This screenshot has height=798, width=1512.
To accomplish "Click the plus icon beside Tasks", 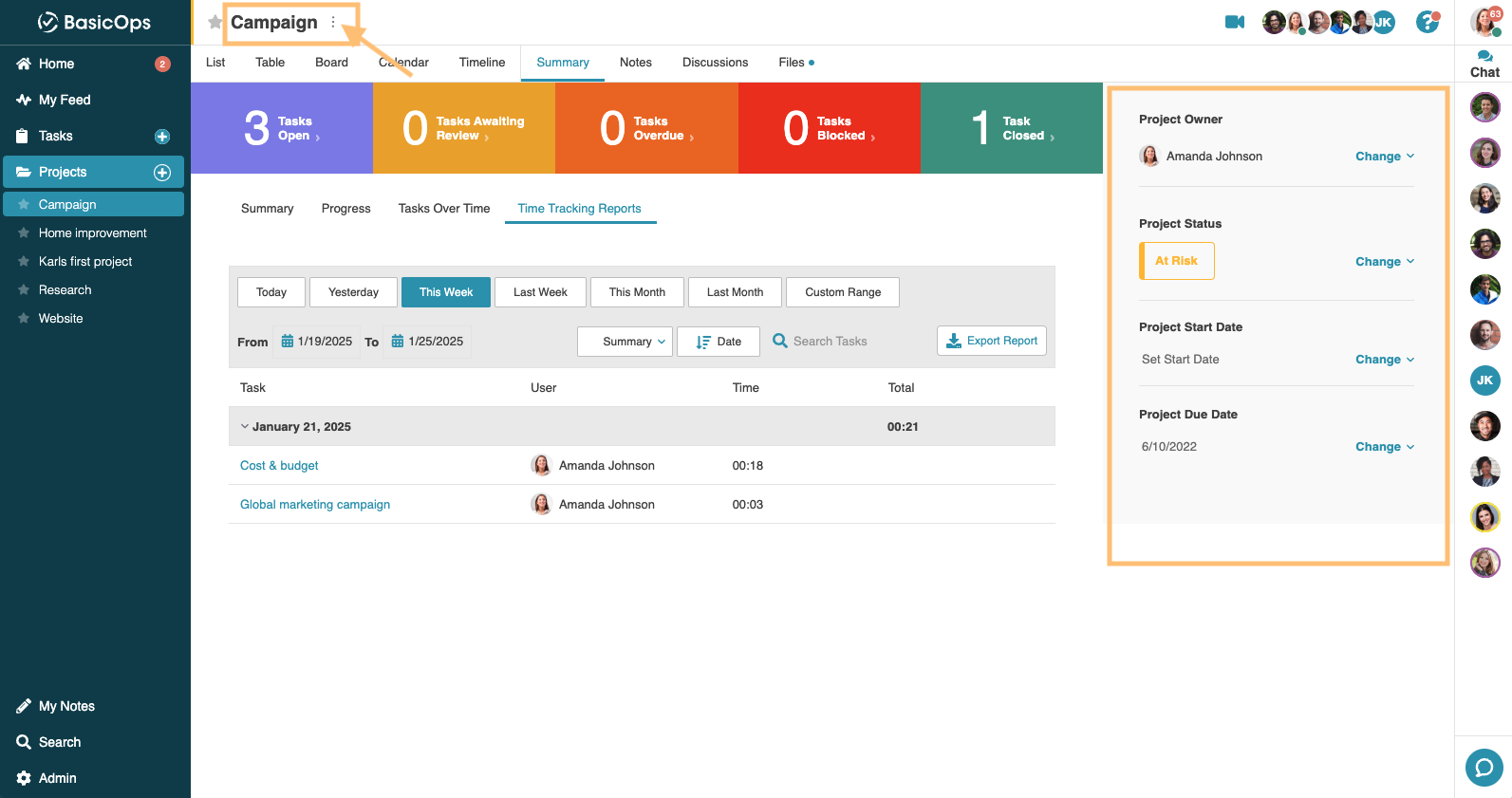I will tap(162, 137).
